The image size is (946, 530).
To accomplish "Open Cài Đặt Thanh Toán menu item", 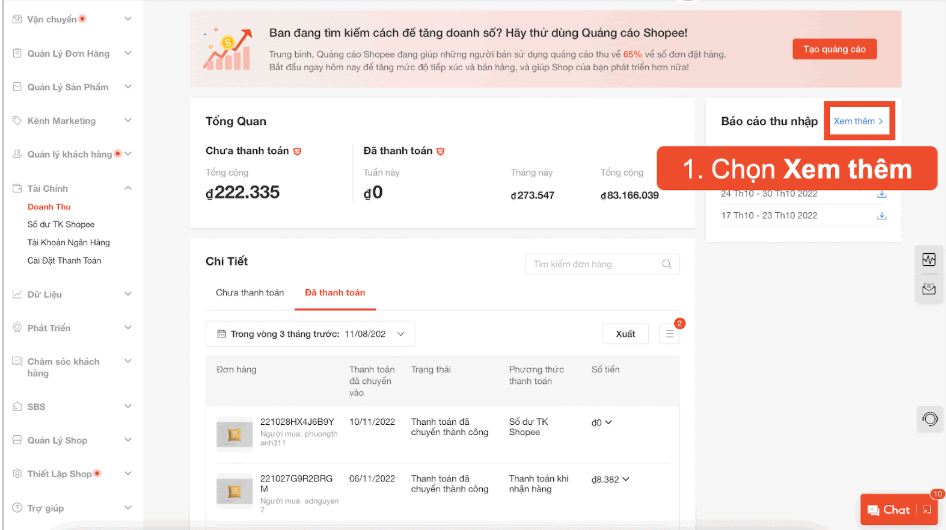I will [x=64, y=261].
